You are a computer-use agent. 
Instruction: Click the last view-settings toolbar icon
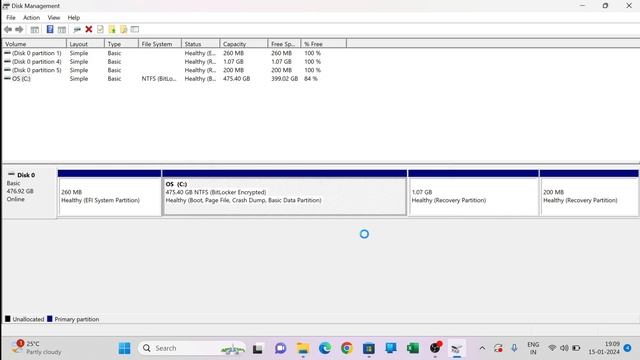135,29
